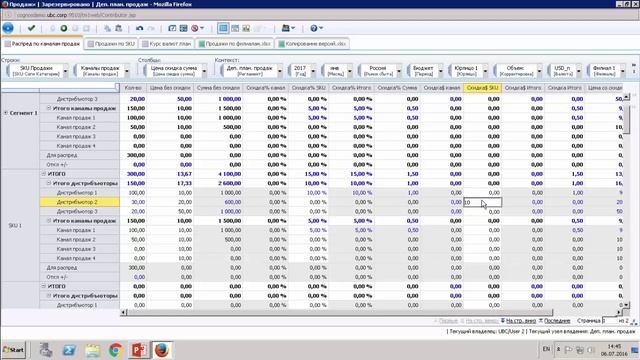The width and height of the screenshot is (640, 360).
Task: Open Chrome from the taskbar
Action: [116, 350]
